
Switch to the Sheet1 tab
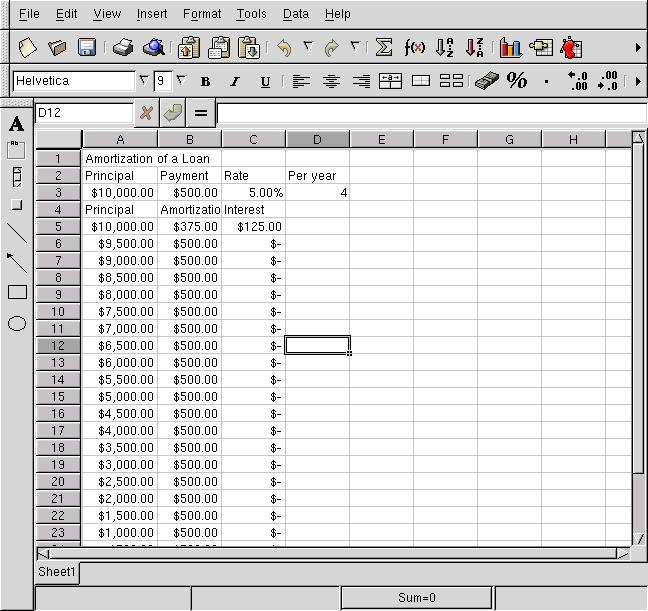tap(57, 572)
